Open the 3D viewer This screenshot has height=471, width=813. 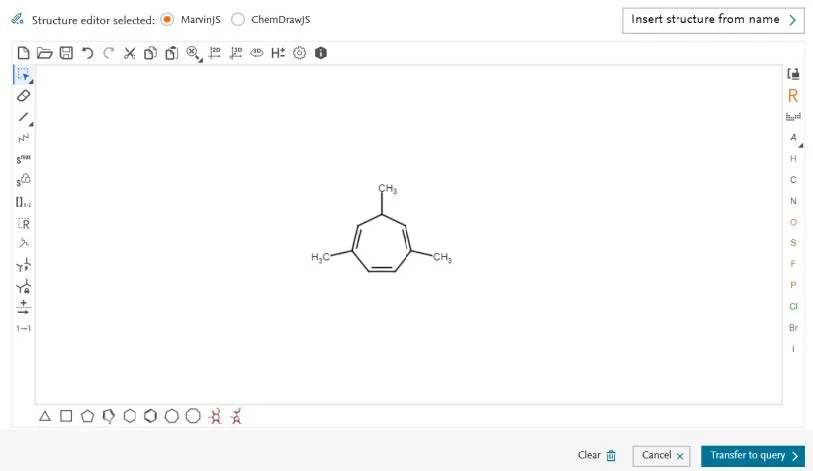coord(257,53)
